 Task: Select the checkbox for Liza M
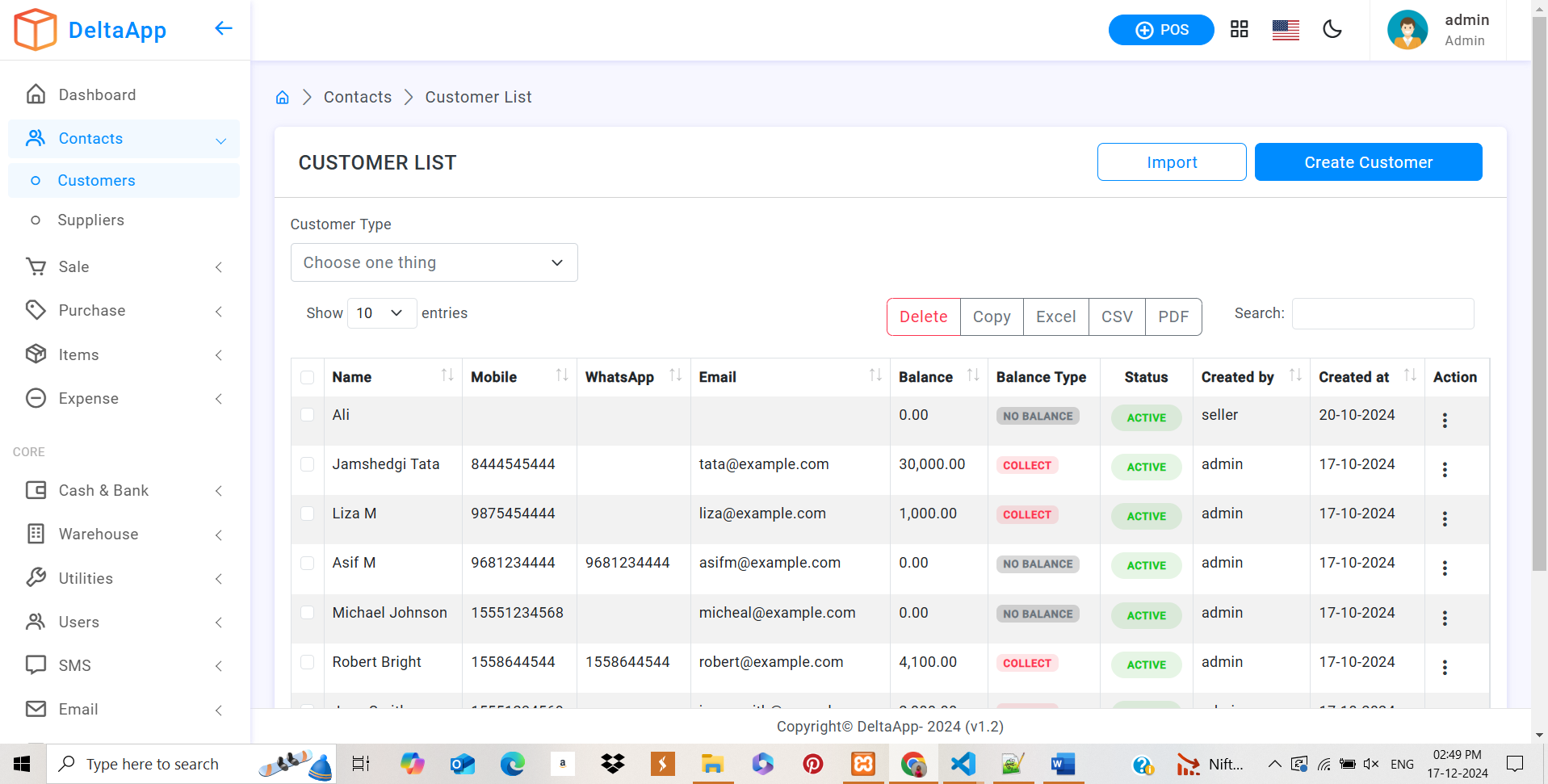click(307, 514)
